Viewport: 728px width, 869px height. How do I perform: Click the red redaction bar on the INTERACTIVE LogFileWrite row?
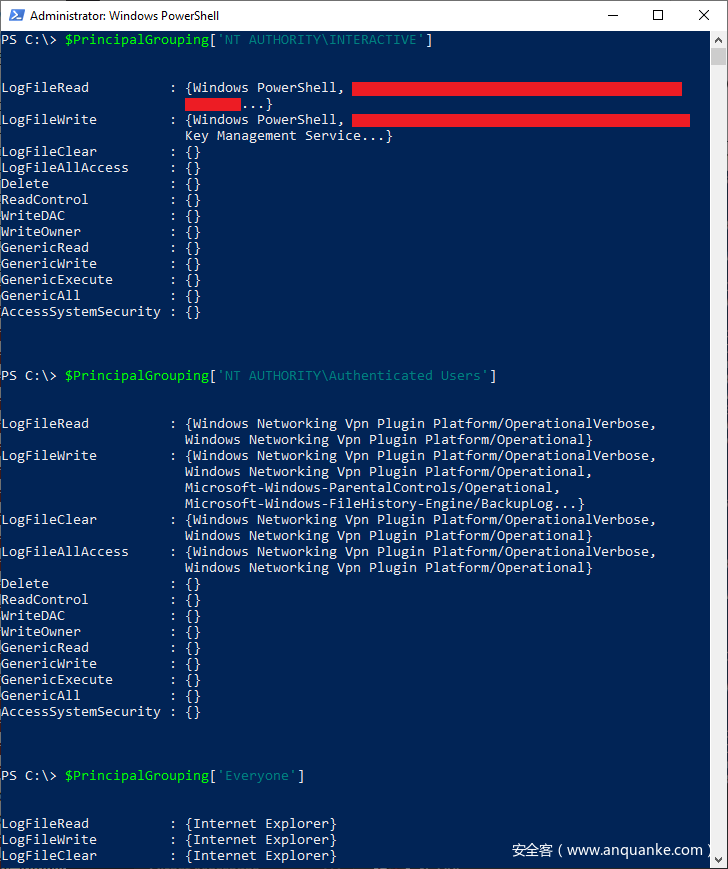[x=520, y=120]
